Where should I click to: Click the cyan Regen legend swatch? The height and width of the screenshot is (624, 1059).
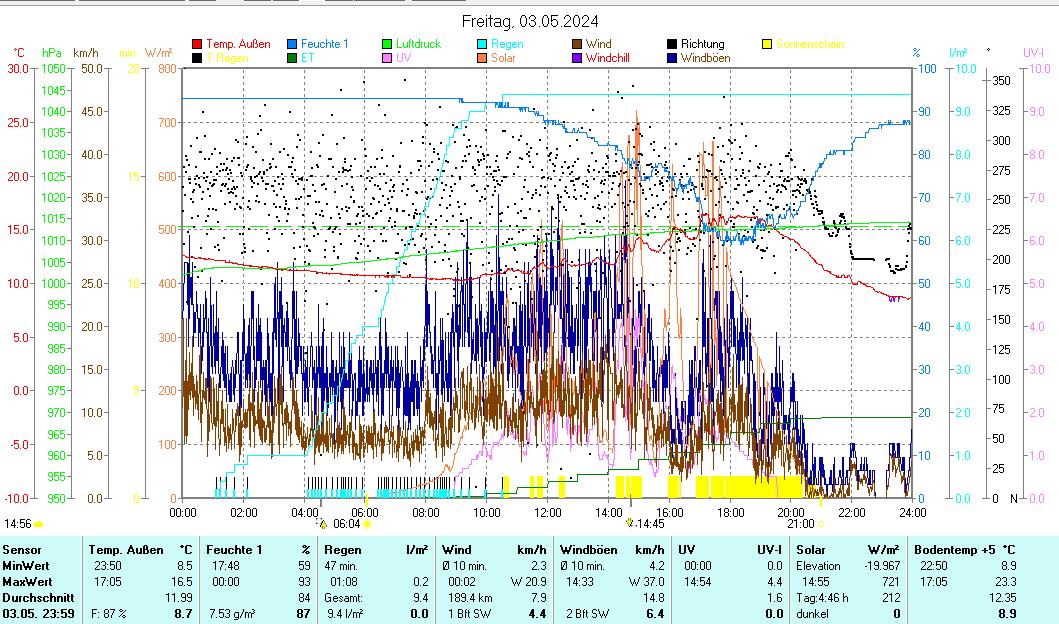[x=482, y=44]
